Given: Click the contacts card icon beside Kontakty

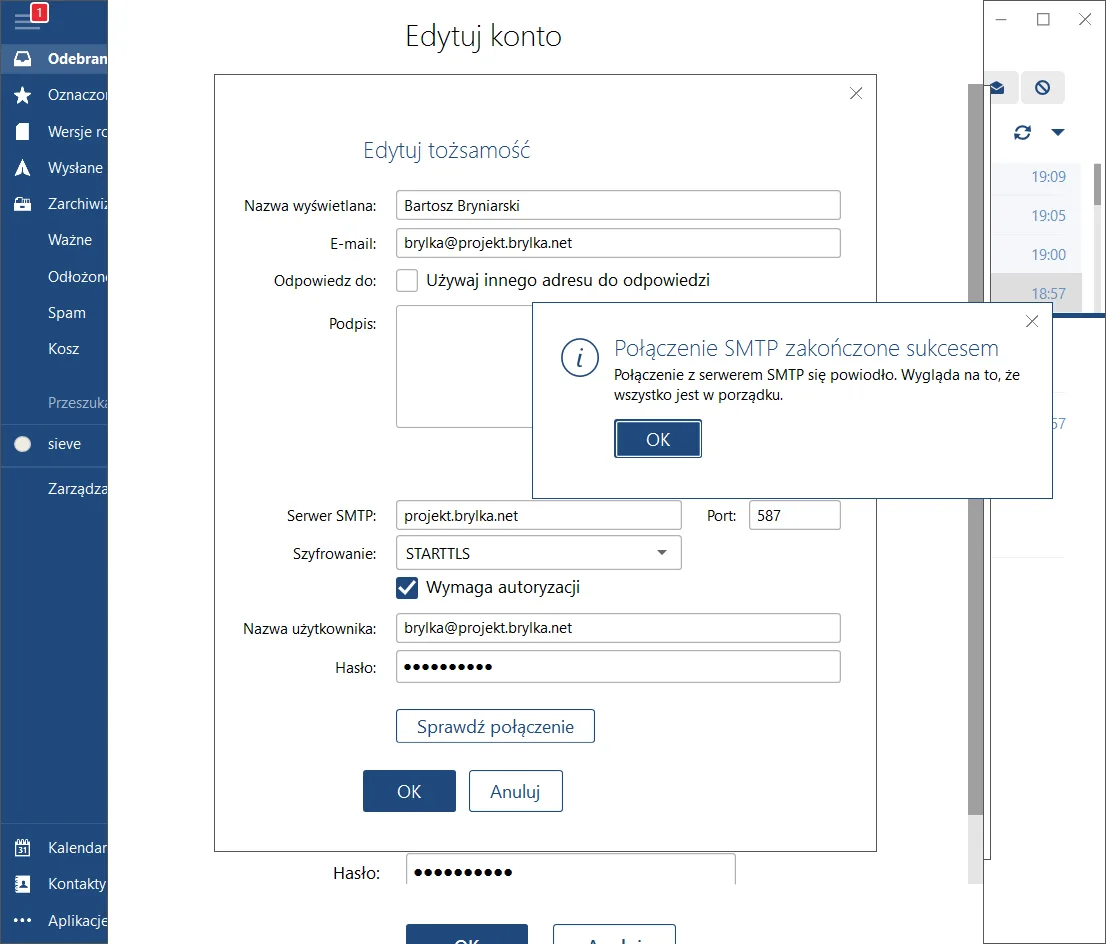Looking at the screenshot, I should [23, 884].
